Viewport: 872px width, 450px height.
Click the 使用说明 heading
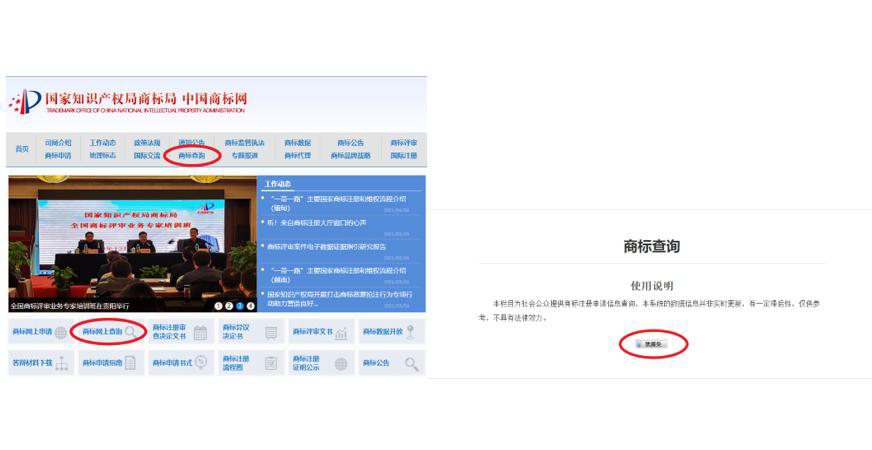652,286
